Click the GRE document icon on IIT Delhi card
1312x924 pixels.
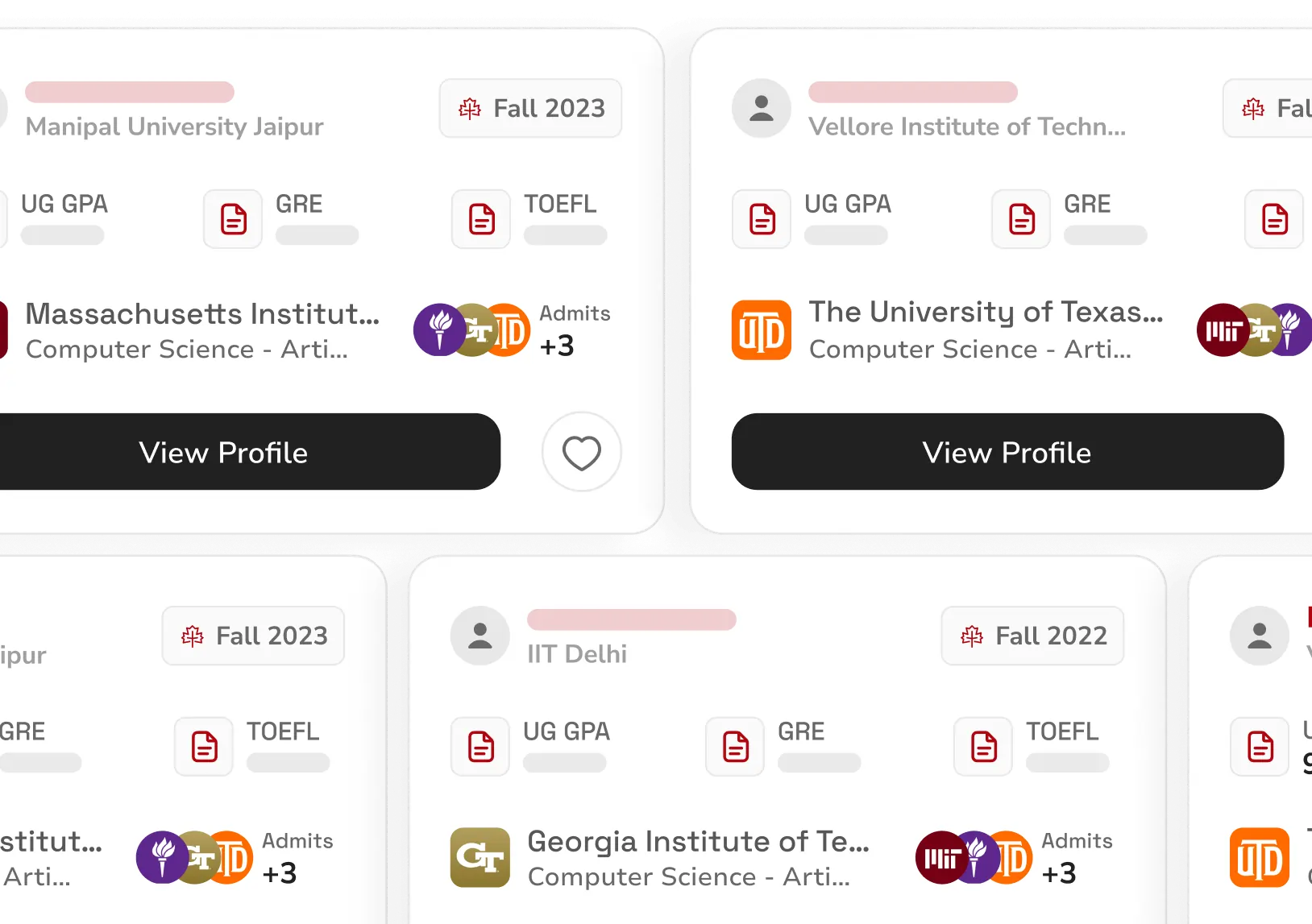click(x=735, y=747)
